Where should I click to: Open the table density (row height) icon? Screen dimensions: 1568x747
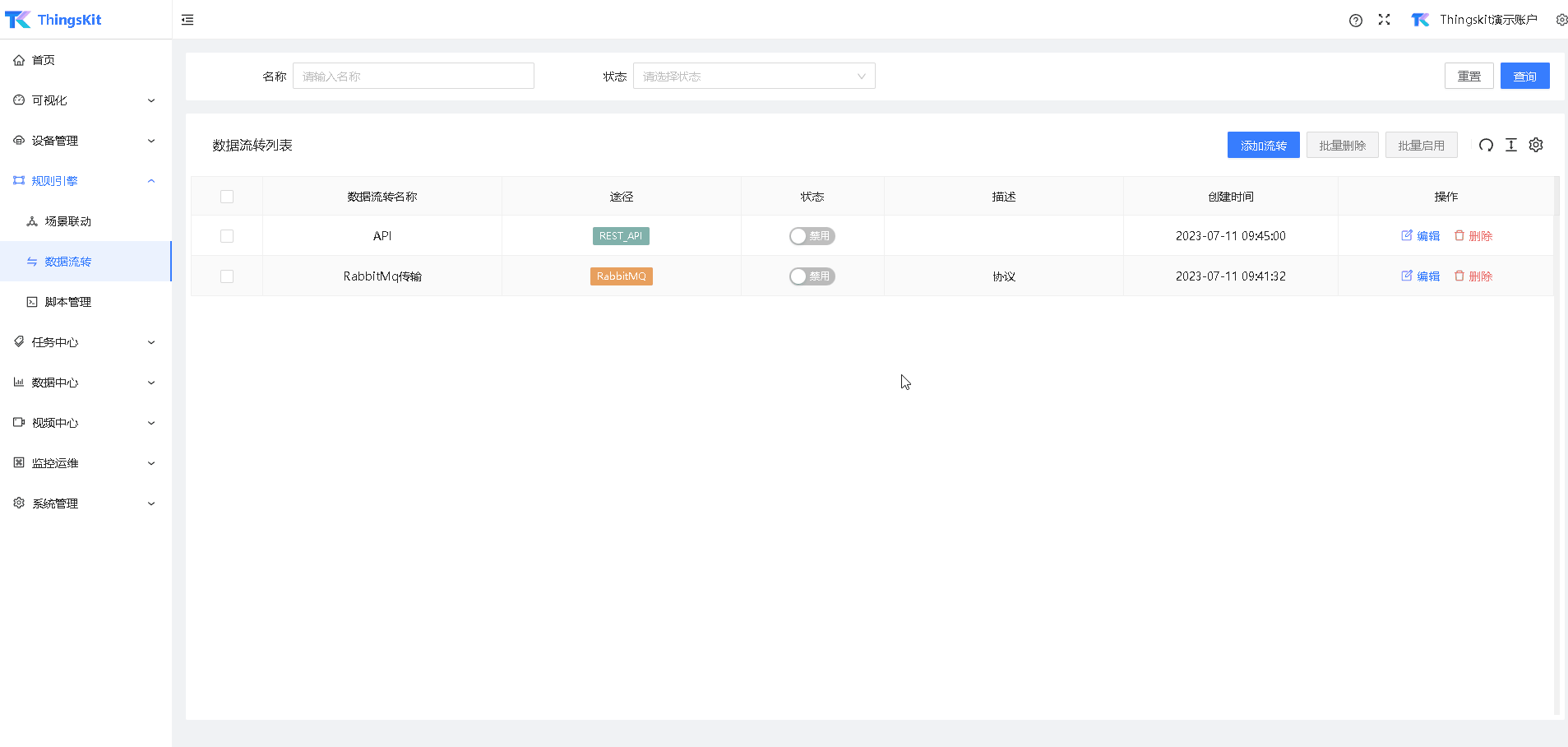1511,146
